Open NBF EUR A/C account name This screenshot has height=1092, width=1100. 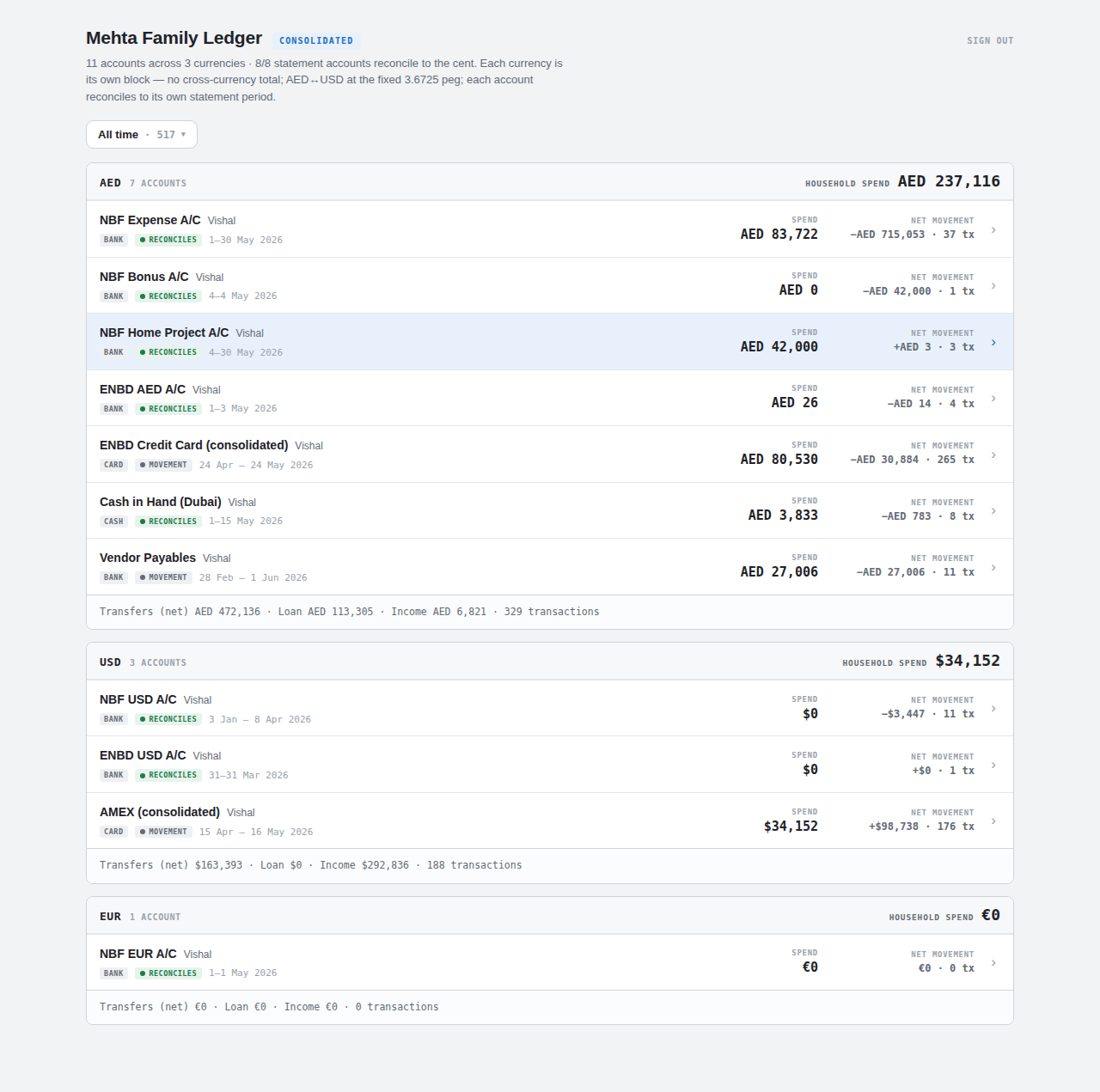pos(138,954)
